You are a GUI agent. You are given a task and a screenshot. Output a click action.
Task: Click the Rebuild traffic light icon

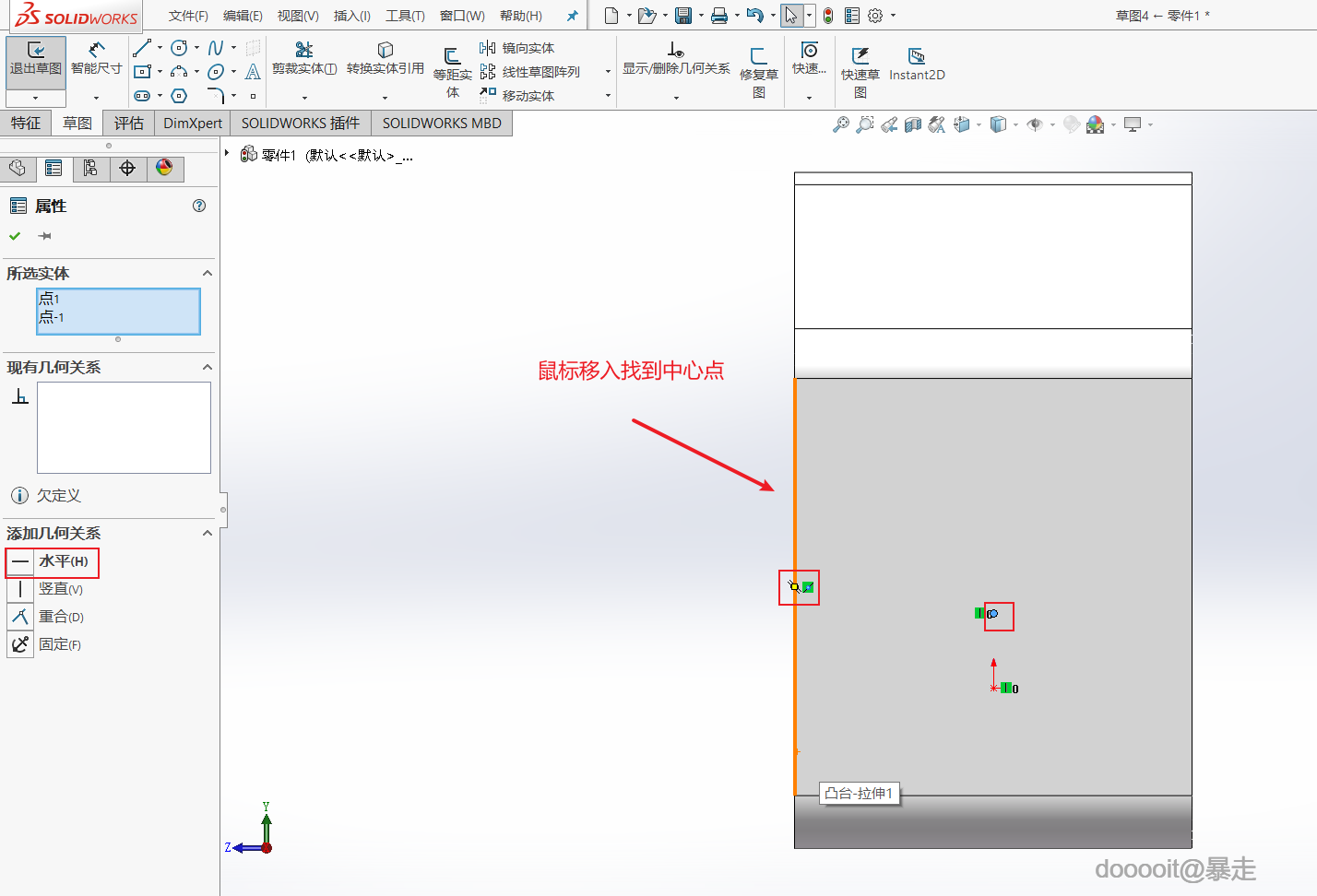(x=828, y=16)
